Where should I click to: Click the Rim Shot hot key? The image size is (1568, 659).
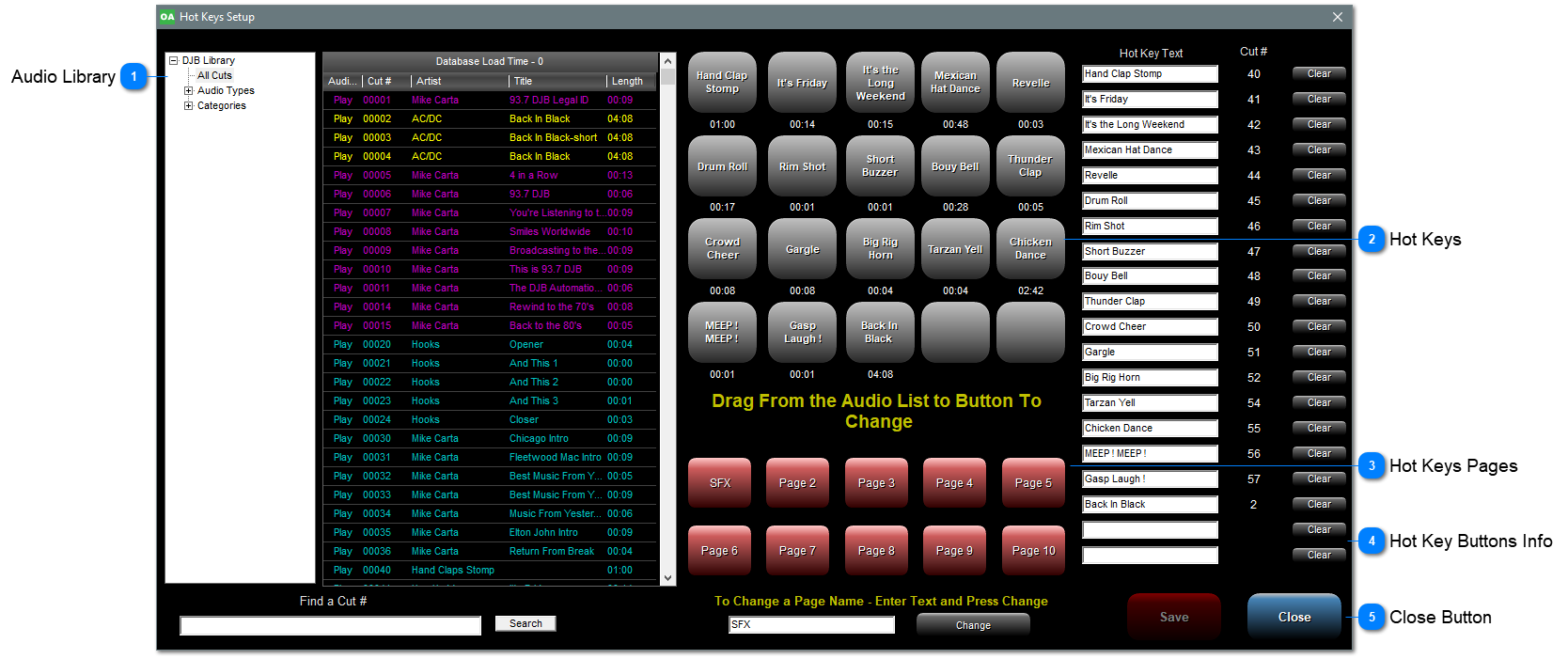click(x=802, y=165)
